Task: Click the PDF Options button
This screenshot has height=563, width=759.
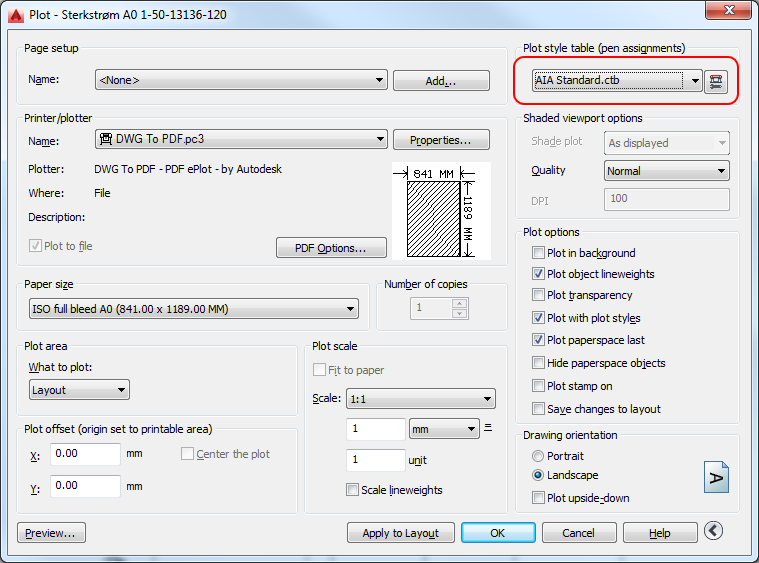Action: click(332, 248)
